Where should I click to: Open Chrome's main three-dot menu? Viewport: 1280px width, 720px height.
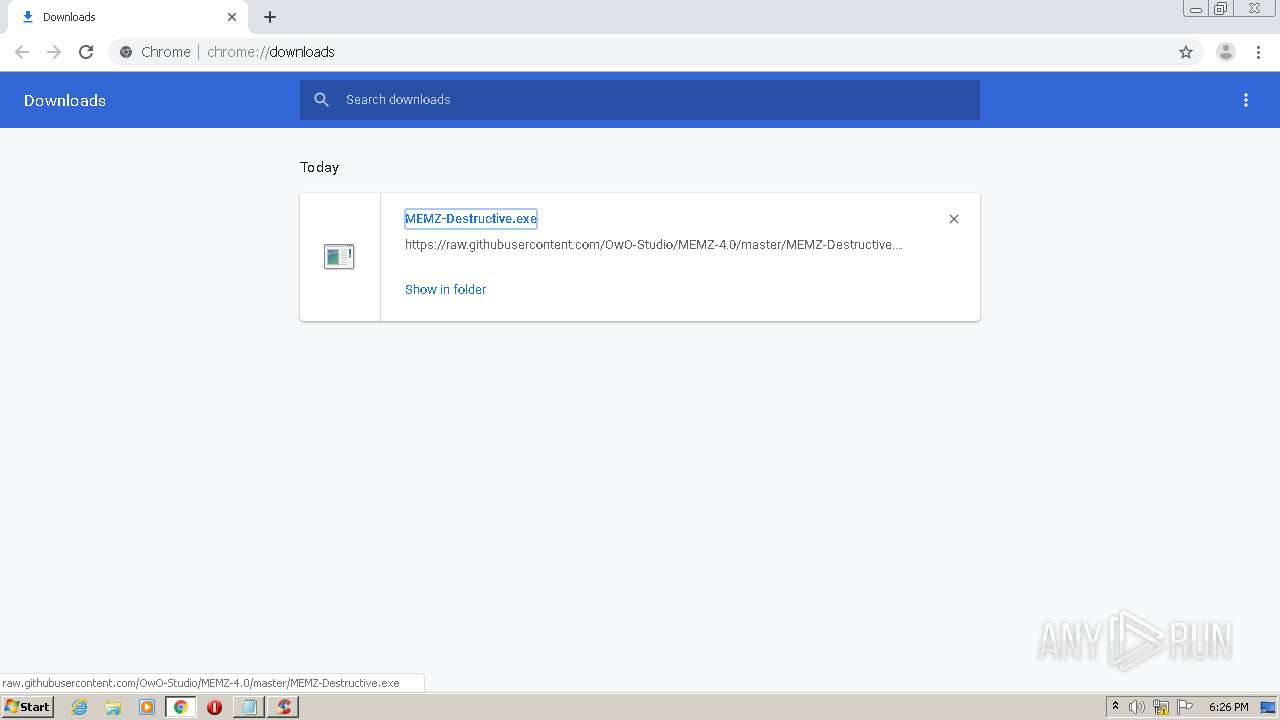click(x=1258, y=52)
